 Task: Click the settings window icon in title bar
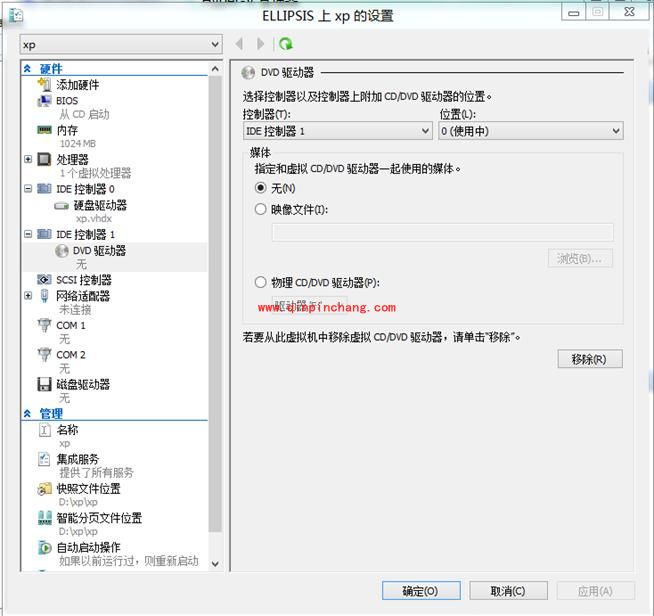(16, 16)
